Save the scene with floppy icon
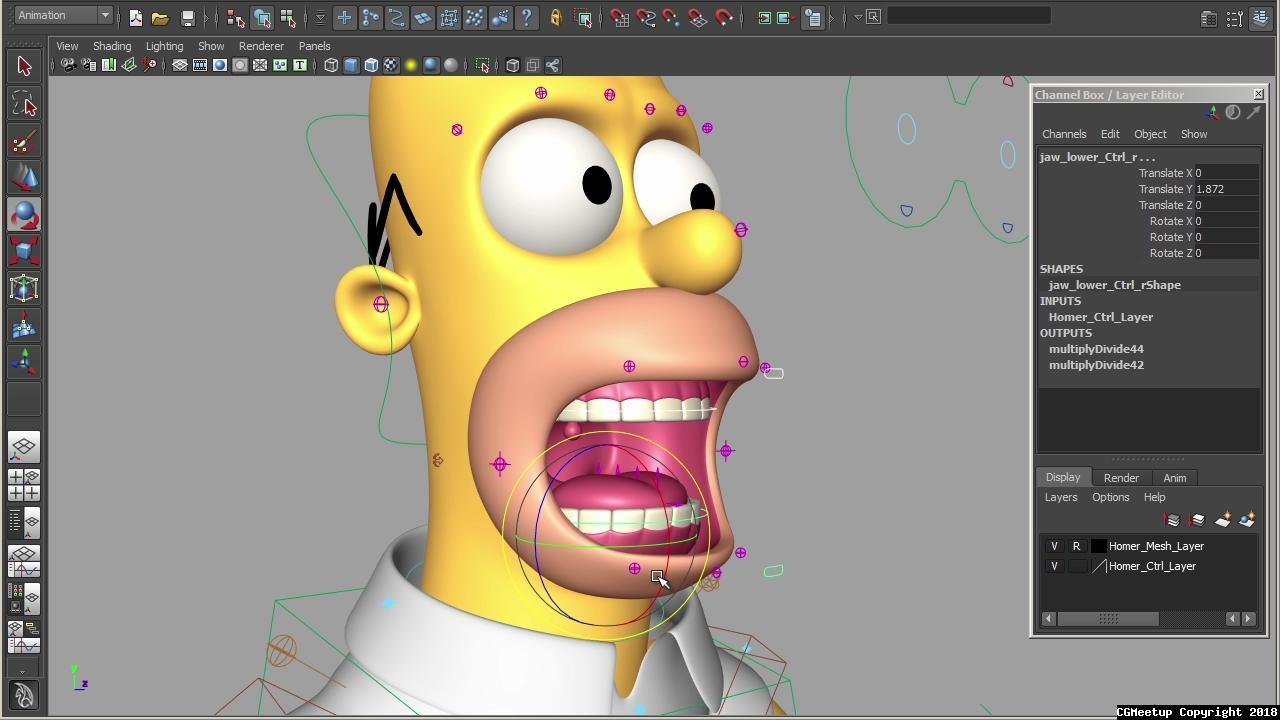This screenshot has width=1280, height=720. click(187, 18)
